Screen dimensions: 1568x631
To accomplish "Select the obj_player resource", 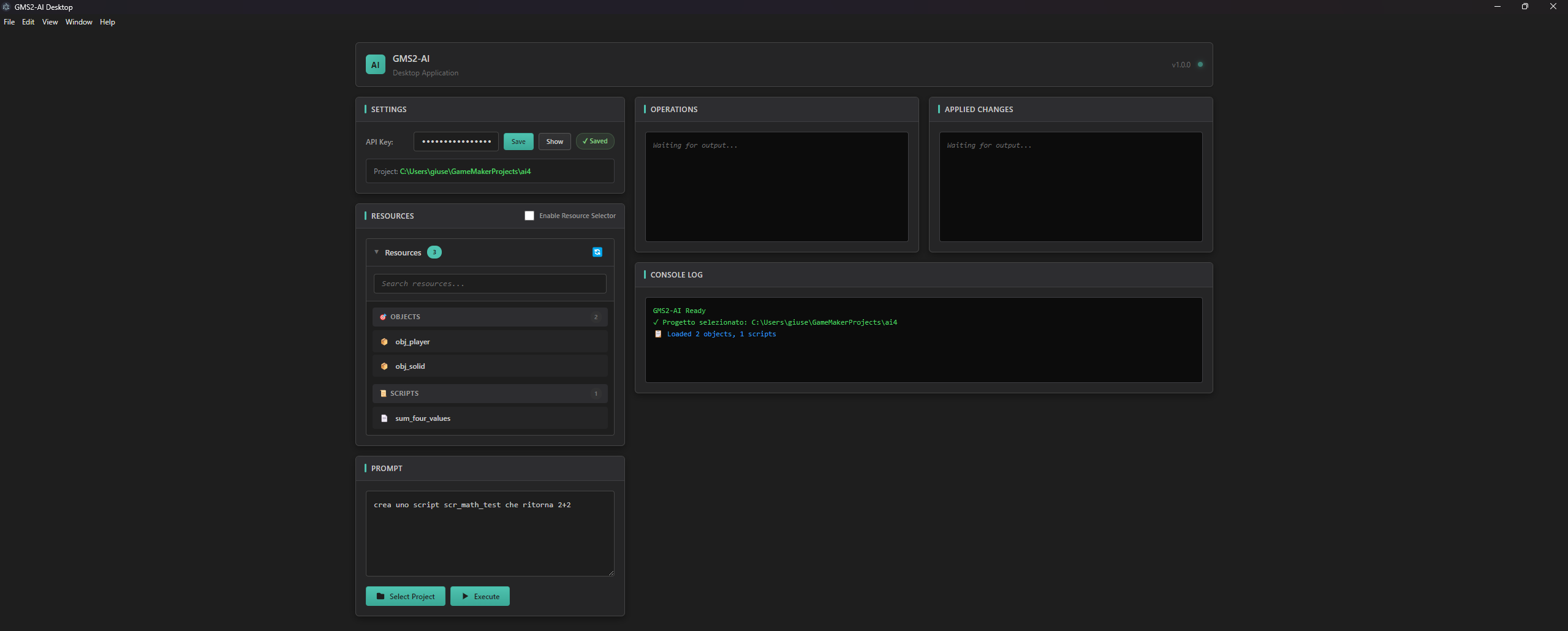I will (x=490, y=342).
